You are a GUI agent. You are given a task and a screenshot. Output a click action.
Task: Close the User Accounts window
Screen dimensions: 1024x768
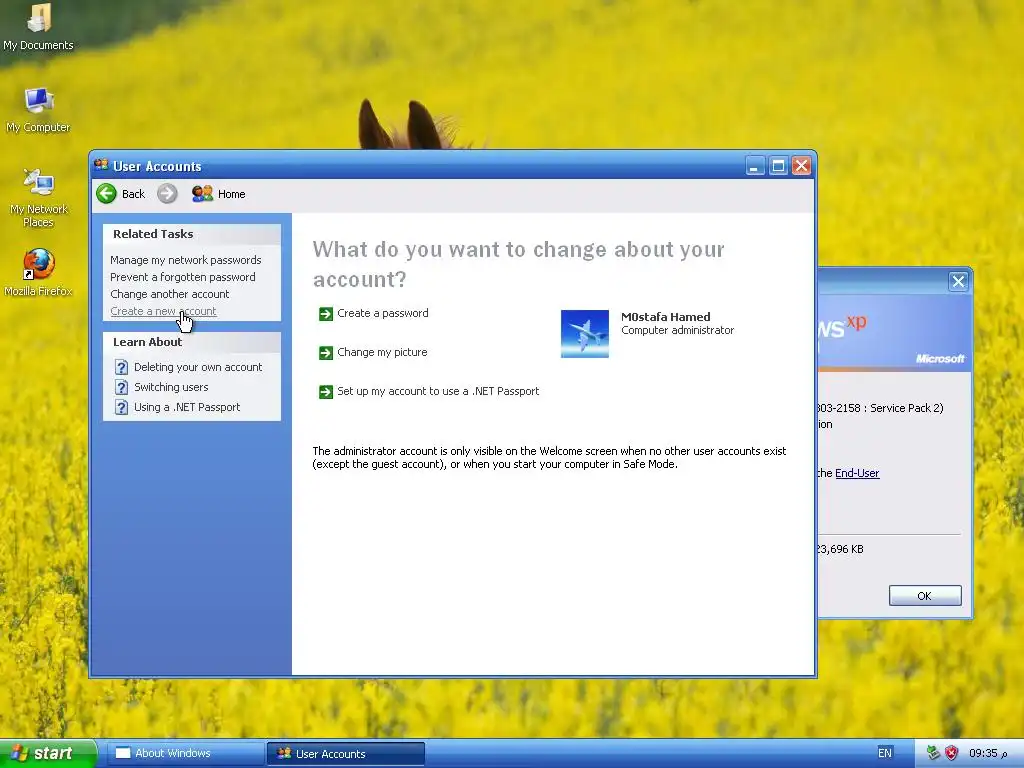801,166
